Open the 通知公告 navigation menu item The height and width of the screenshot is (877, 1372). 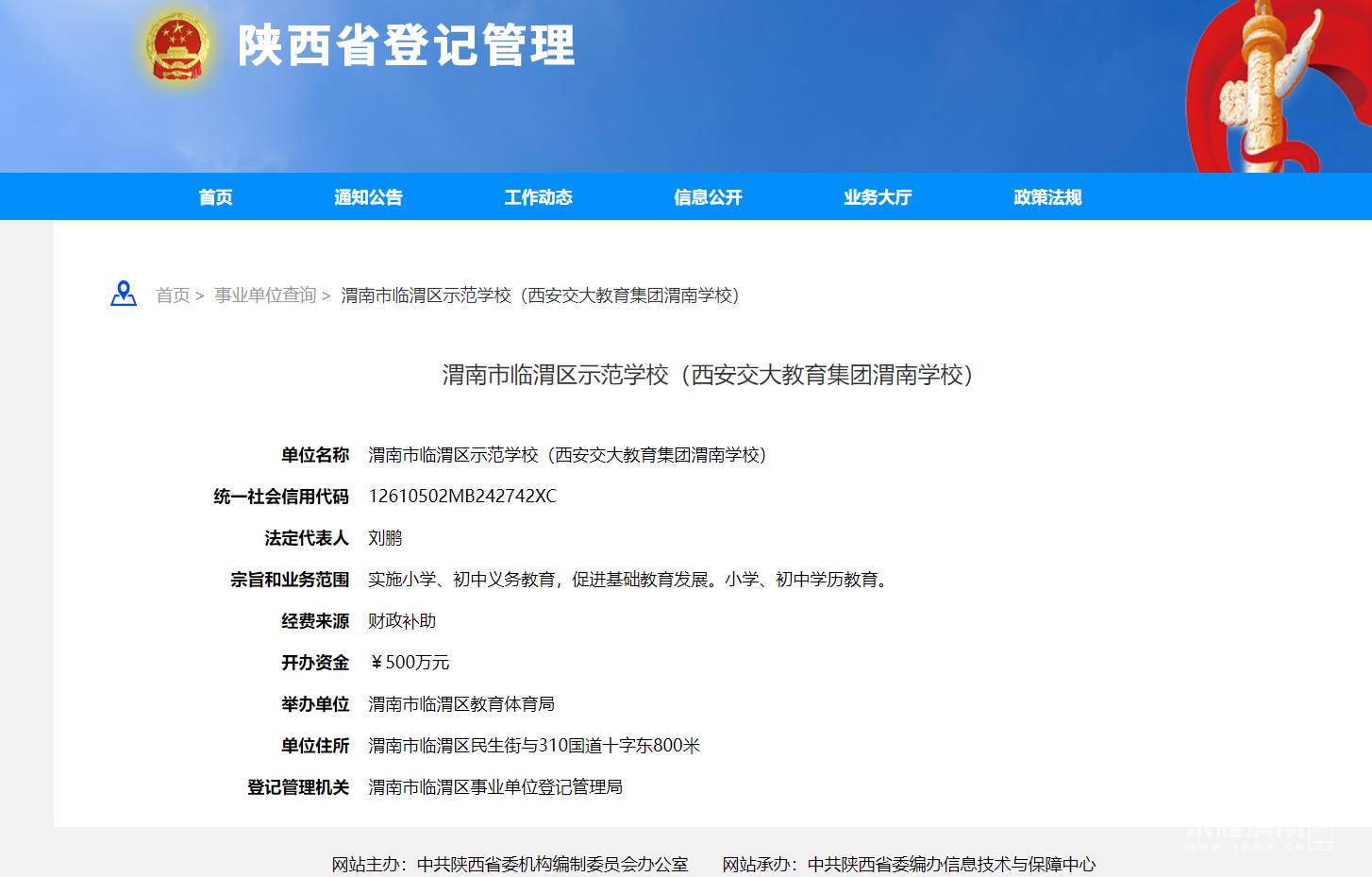368,197
